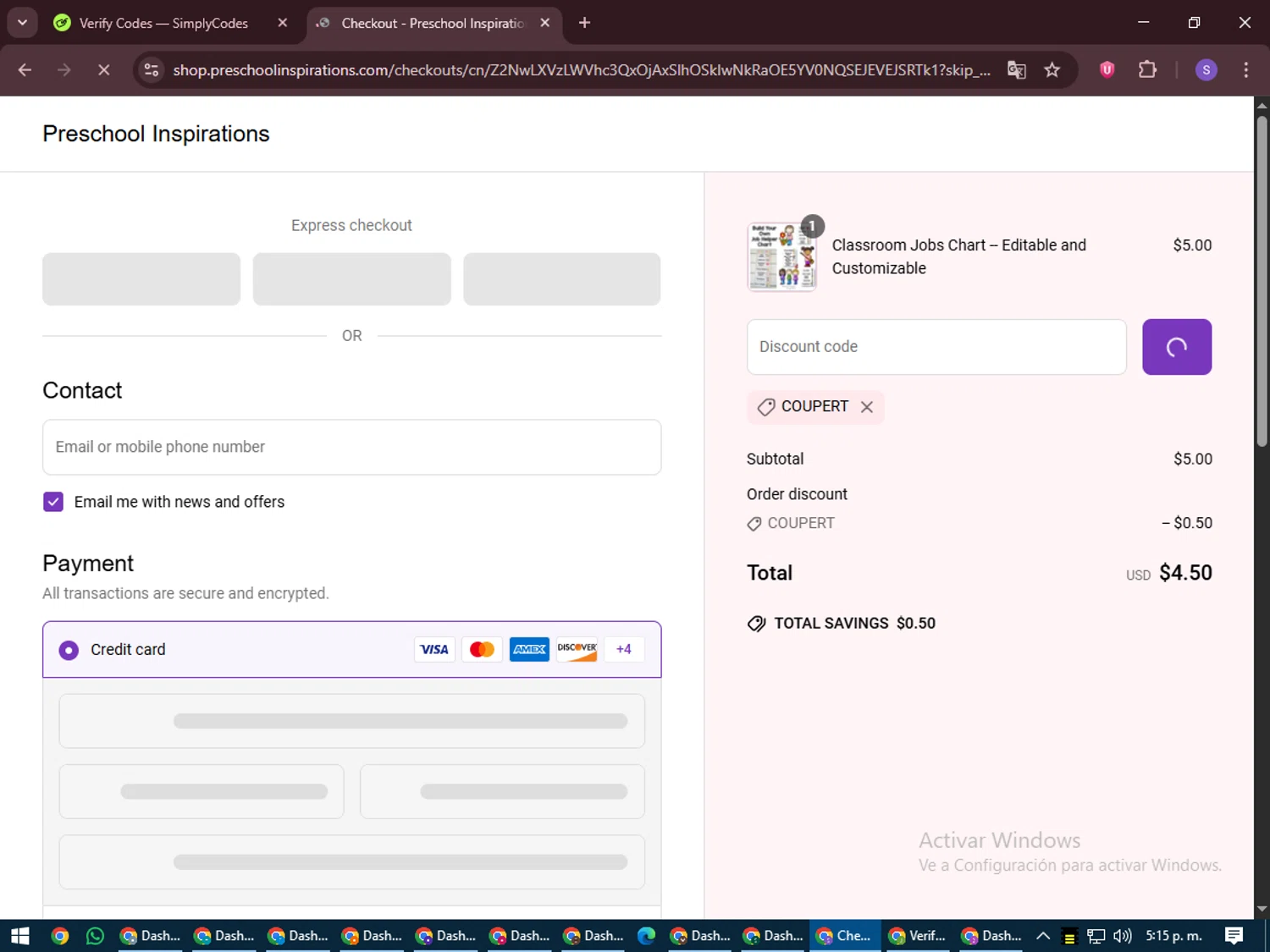Click the translate page icon

tap(1017, 70)
